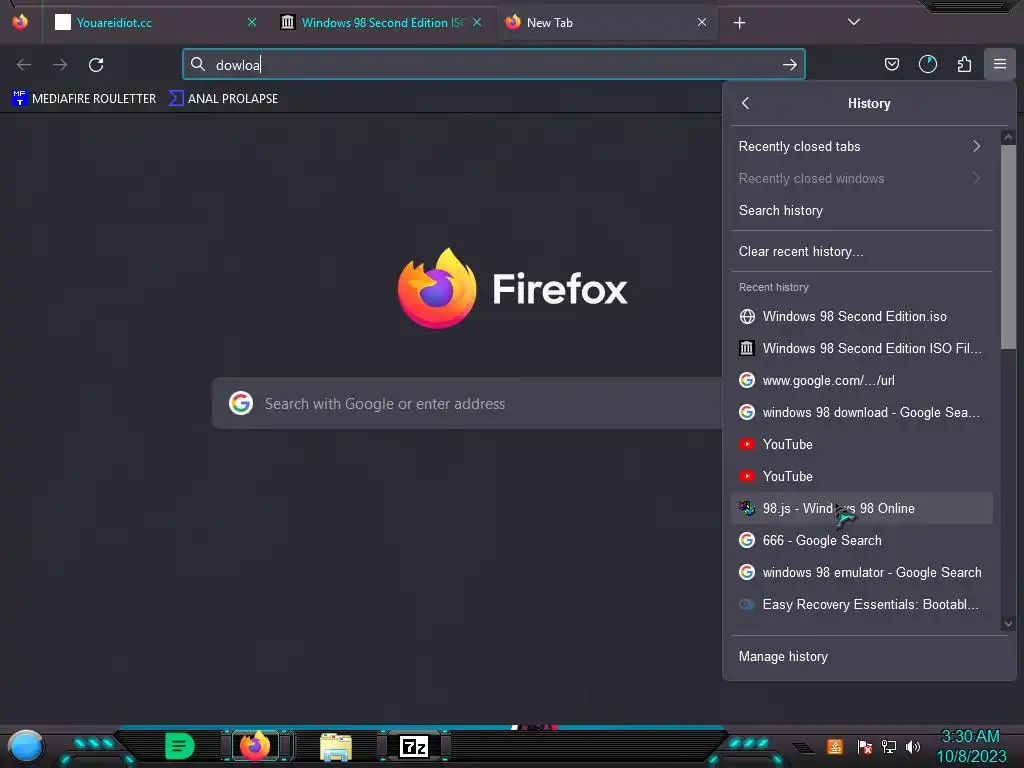
Task: Click the Search with Google box
Action: [x=467, y=404]
